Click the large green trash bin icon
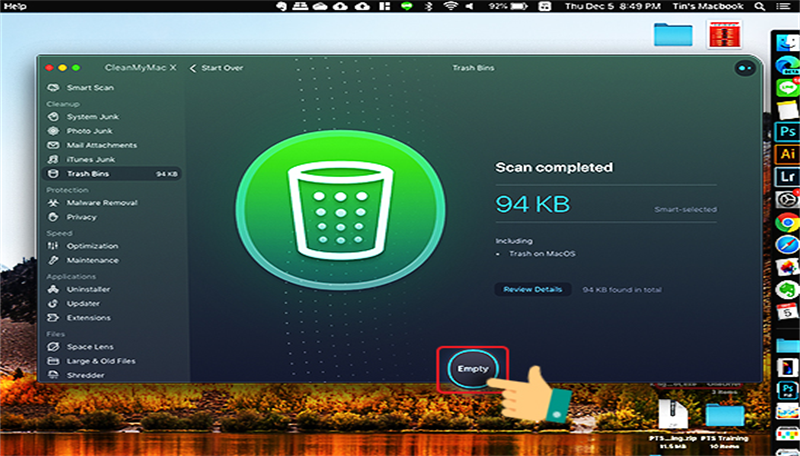 click(x=340, y=210)
